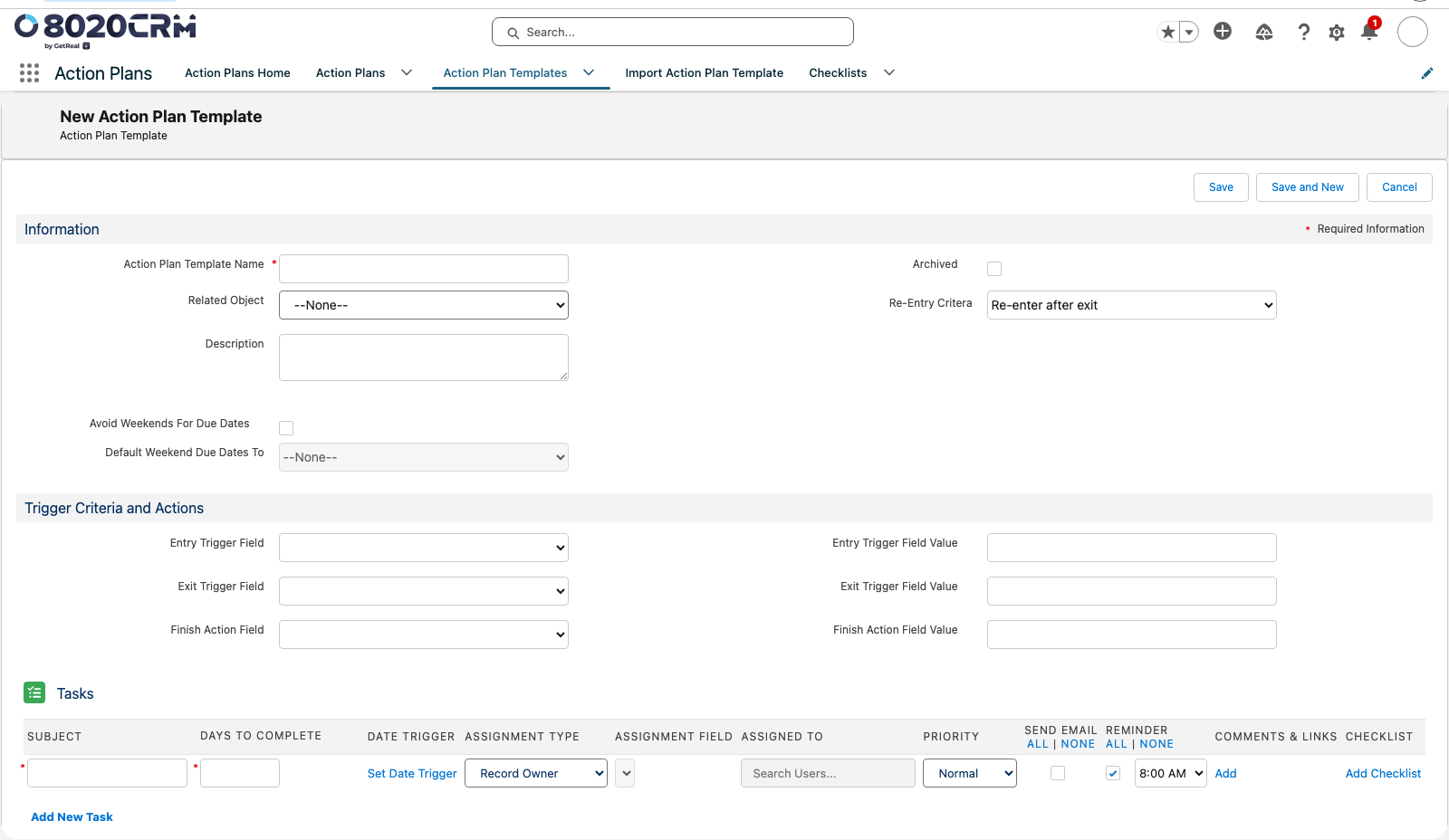Click NONE under Send Email
The width and height of the screenshot is (1449, 840).
tap(1078, 744)
